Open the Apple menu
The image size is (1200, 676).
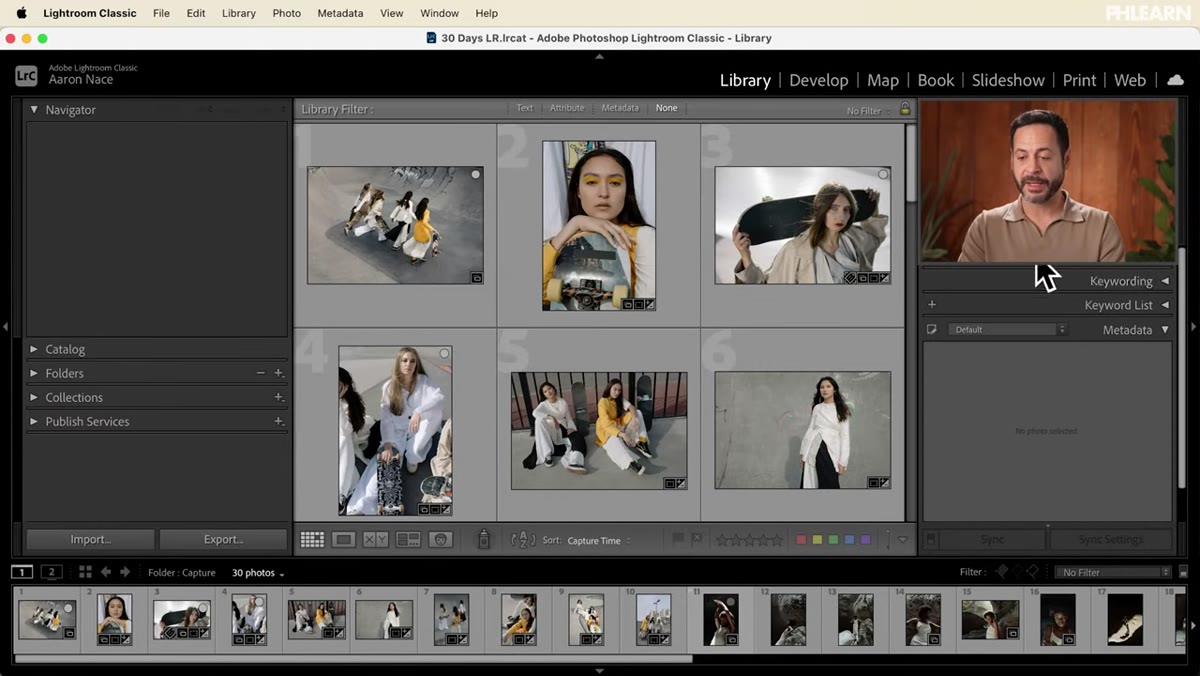(x=21, y=13)
